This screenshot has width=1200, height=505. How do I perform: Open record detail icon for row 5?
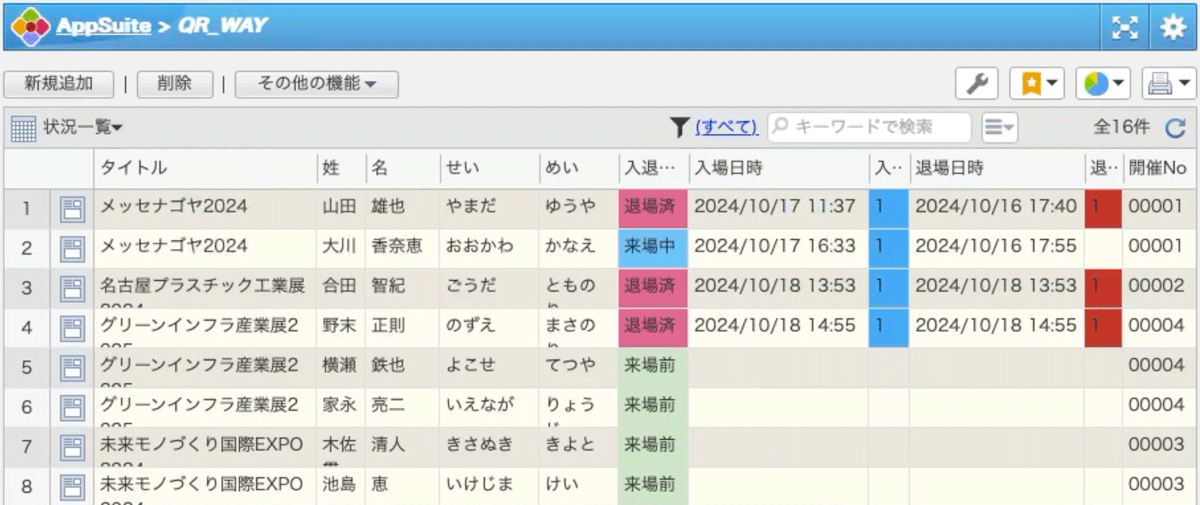coord(72,367)
